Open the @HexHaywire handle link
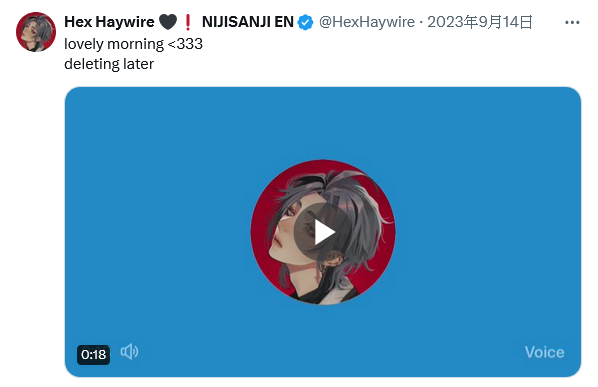Image resolution: width=598 pixels, height=387 pixels. point(367,22)
